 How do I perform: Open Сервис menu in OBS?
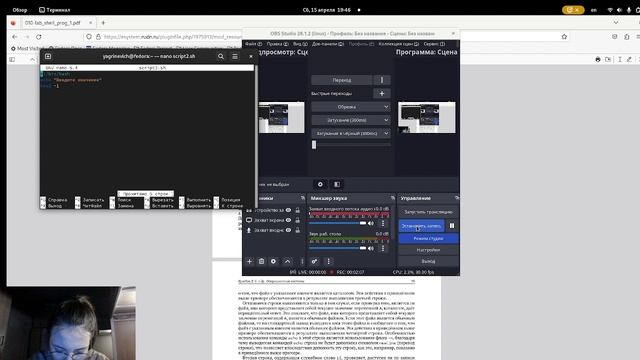tap(434, 44)
